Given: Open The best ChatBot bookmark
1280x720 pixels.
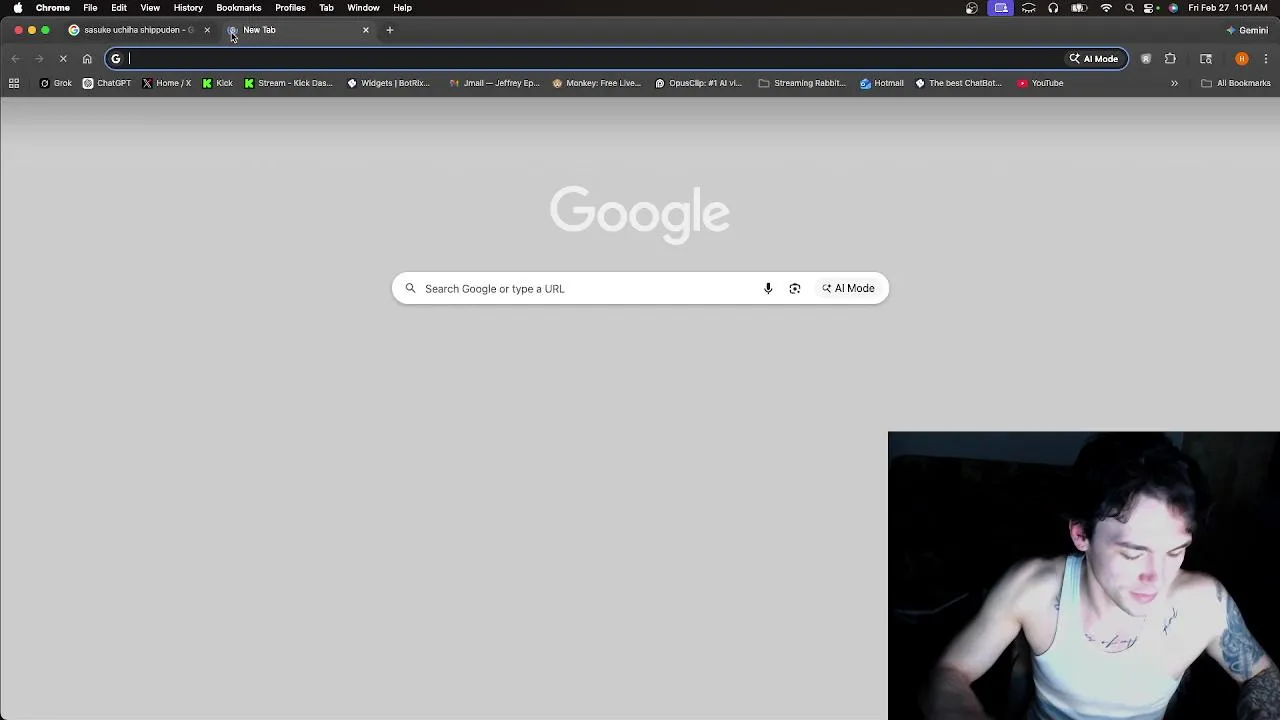Looking at the screenshot, I should click(x=959, y=83).
